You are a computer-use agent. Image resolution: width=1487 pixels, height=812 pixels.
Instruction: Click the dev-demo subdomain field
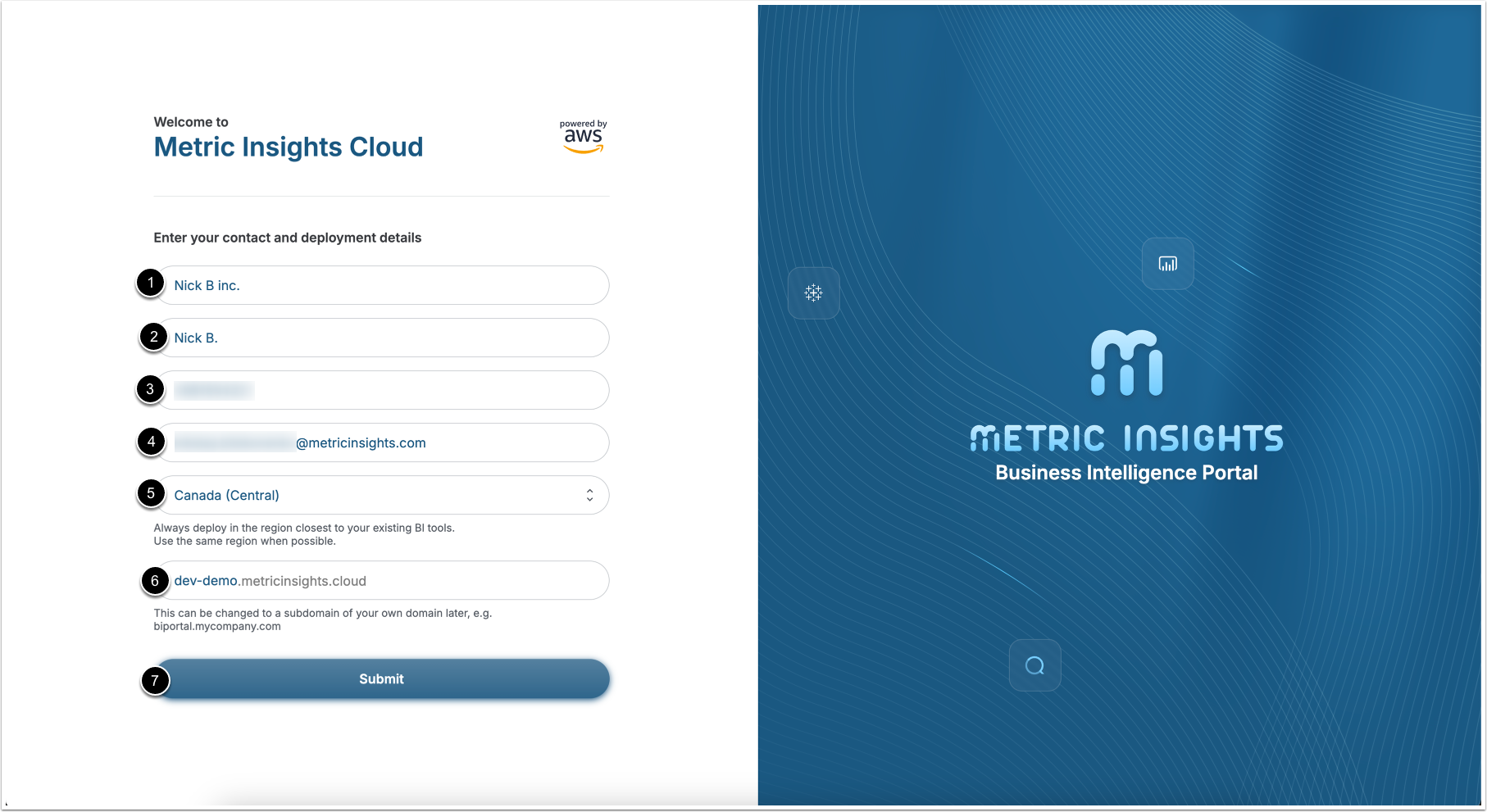382,580
